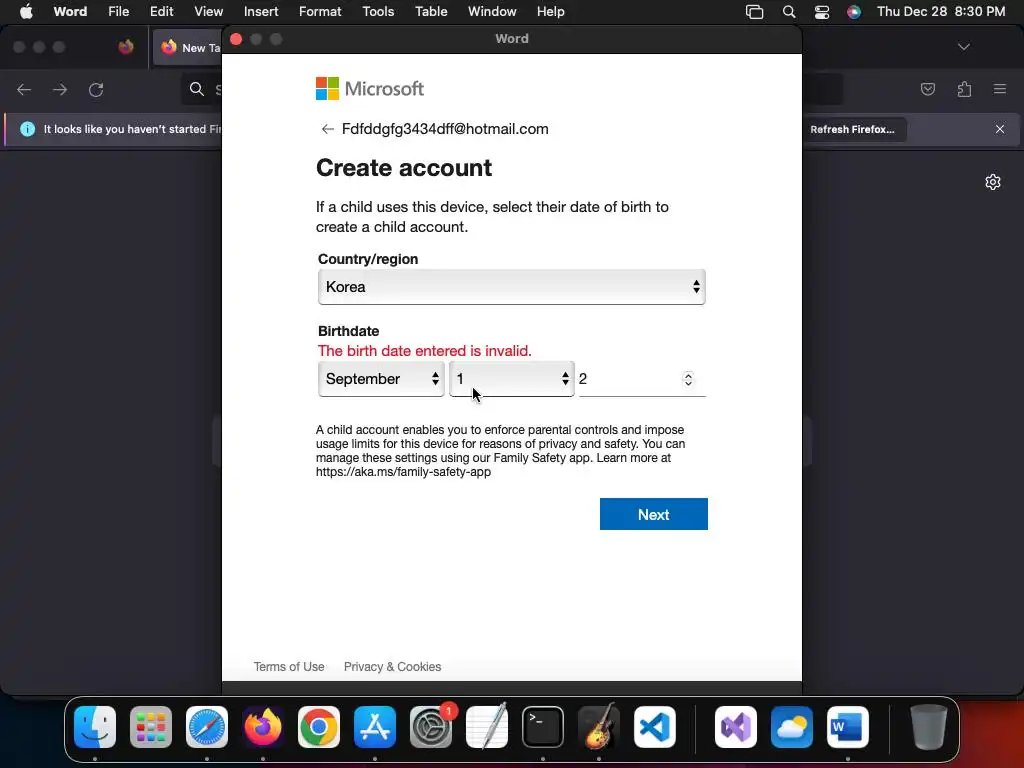Viewport: 1024px width, 768px height.
Task: Open the Tools menu
Action: click(x=378, y=12)
